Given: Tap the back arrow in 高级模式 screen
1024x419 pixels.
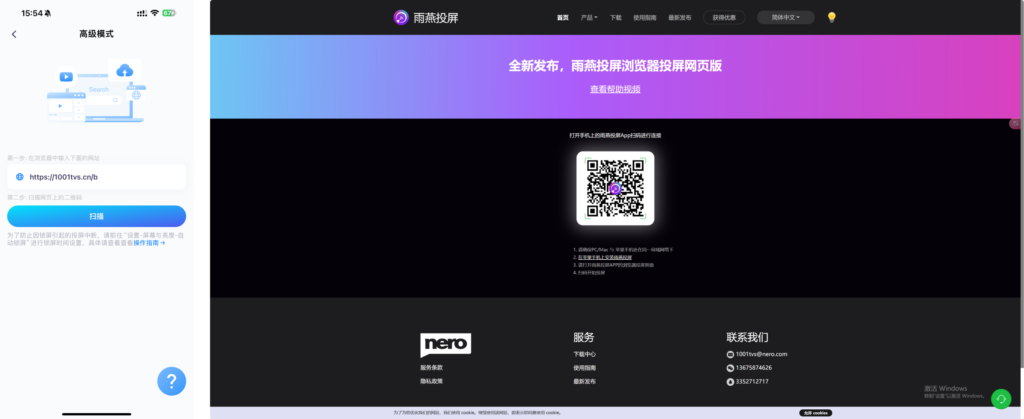Looking at the screenshot, I should pyautogui.click(x=14, y=35).
